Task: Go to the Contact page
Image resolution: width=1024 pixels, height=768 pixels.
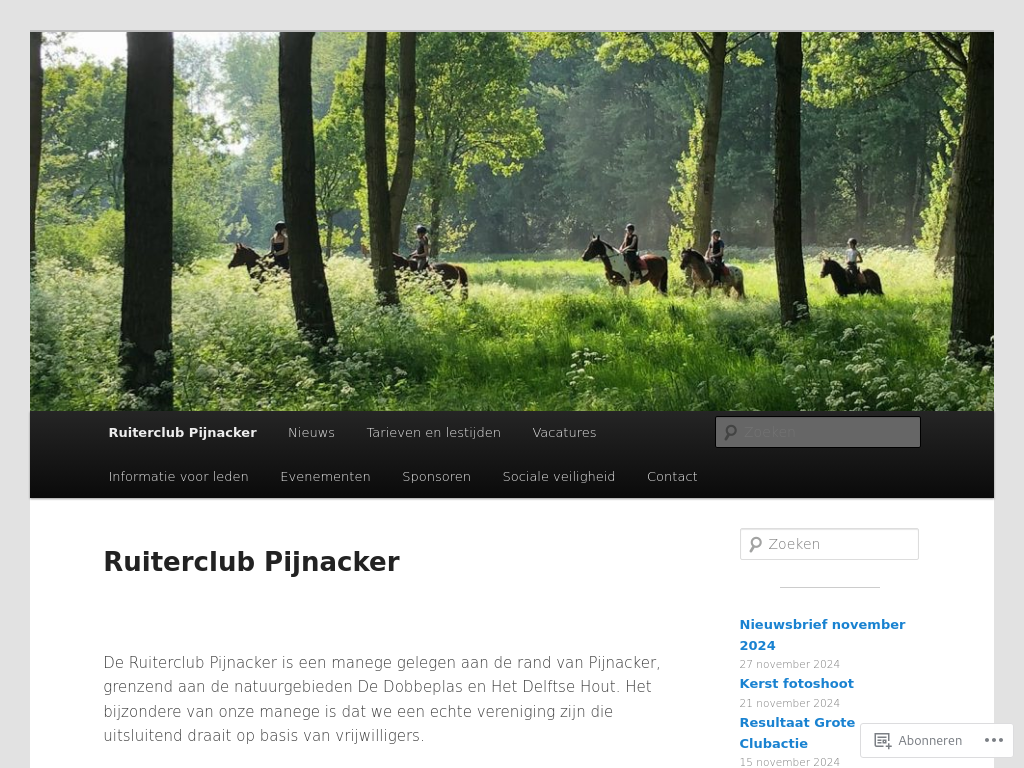Action: pos(672,477)
